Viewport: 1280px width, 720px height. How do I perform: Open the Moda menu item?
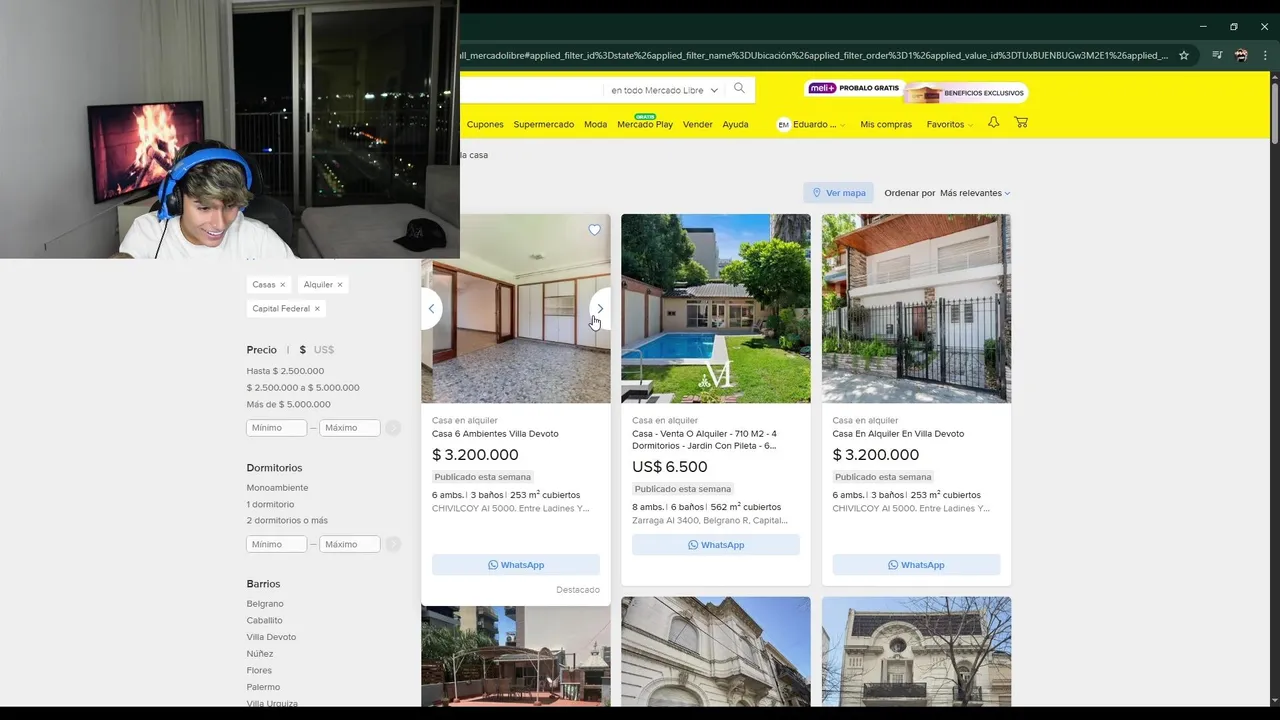pos(595,124)
